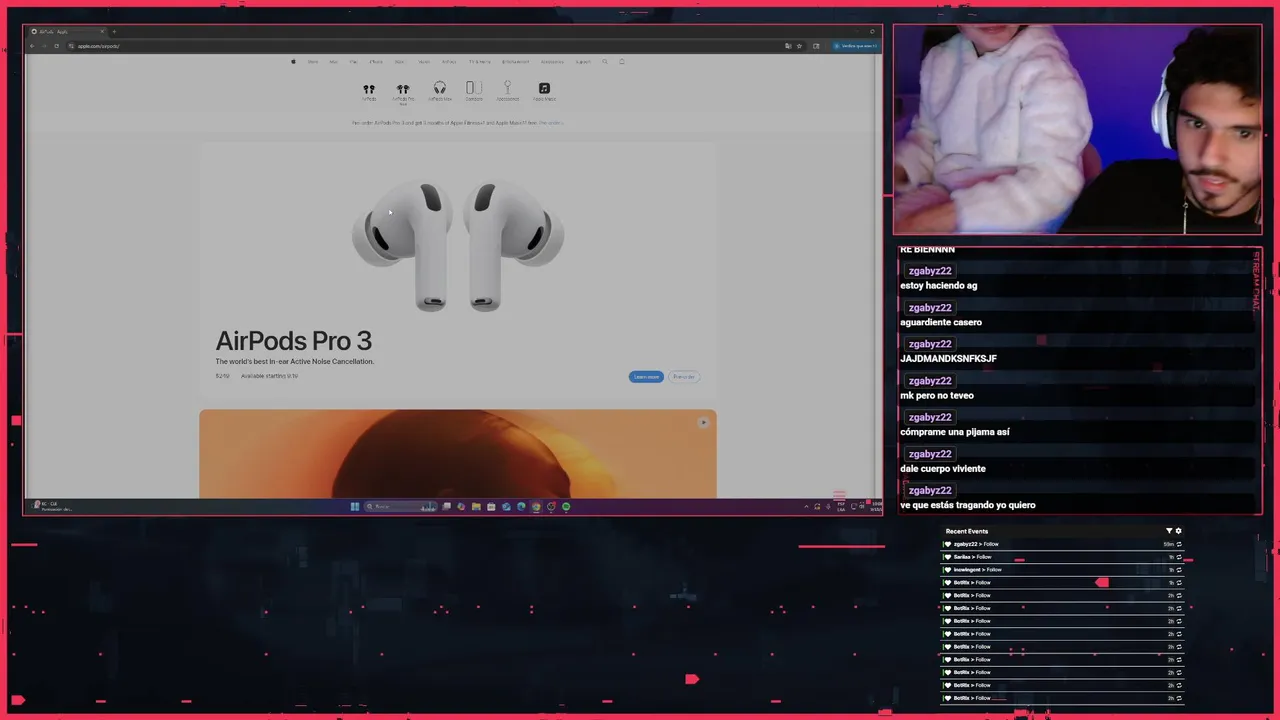Open iPhone in Apple navigation

(376, 61)
